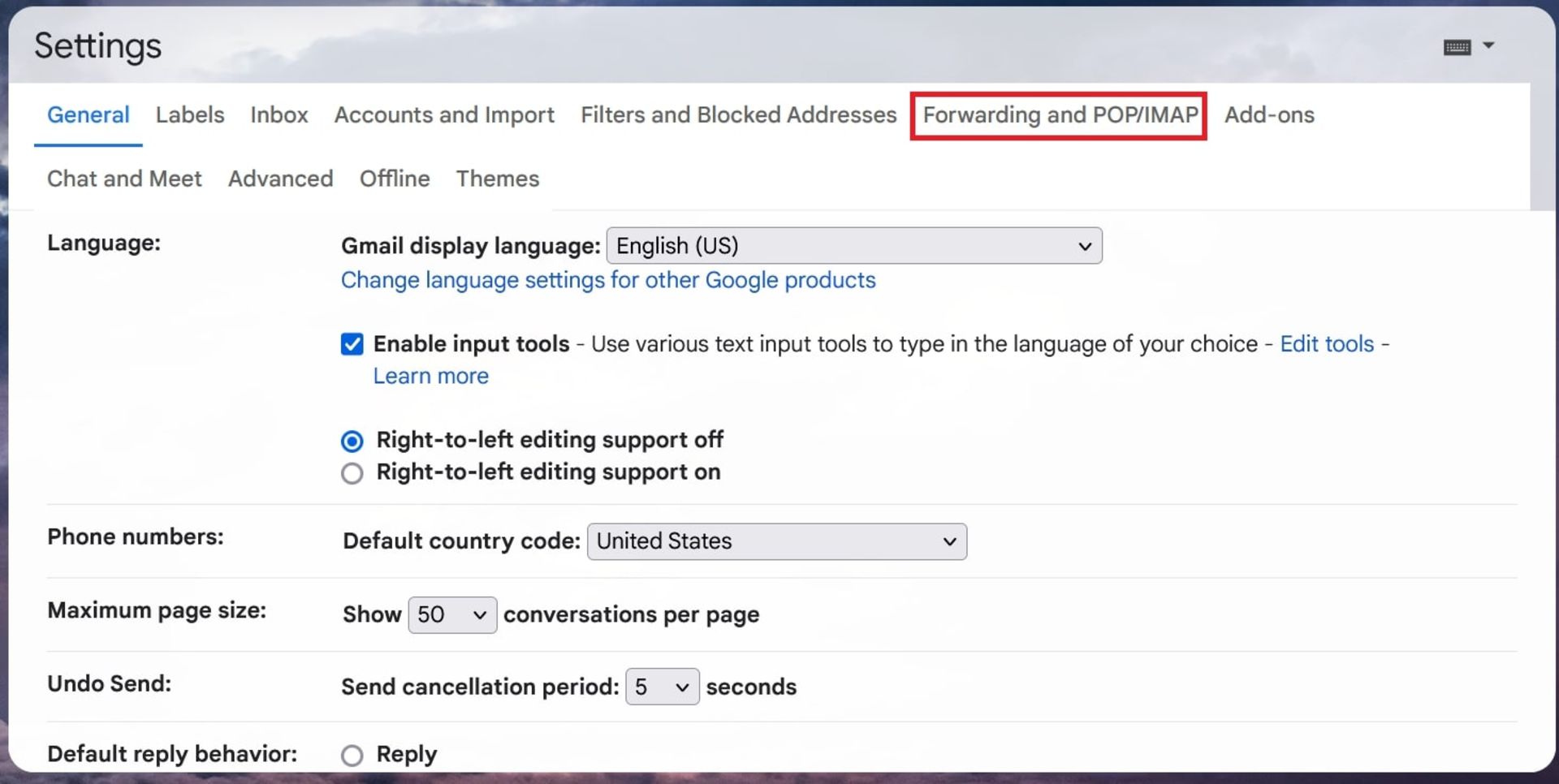Image resolution: width=1559 pixels, height=784 pixels.
Task: Switch to Forwarding and POP/IMAP tab
Action: tap(1059, 115)
